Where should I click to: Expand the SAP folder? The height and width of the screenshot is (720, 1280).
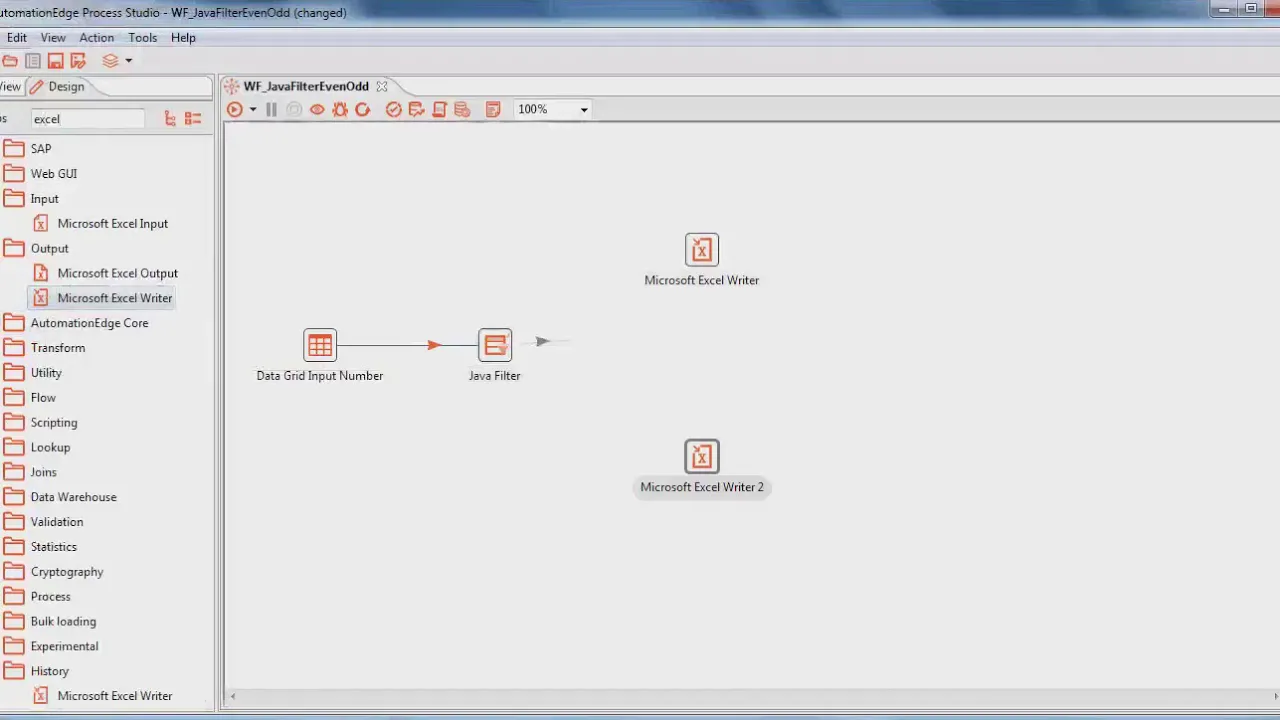point(27,148)
